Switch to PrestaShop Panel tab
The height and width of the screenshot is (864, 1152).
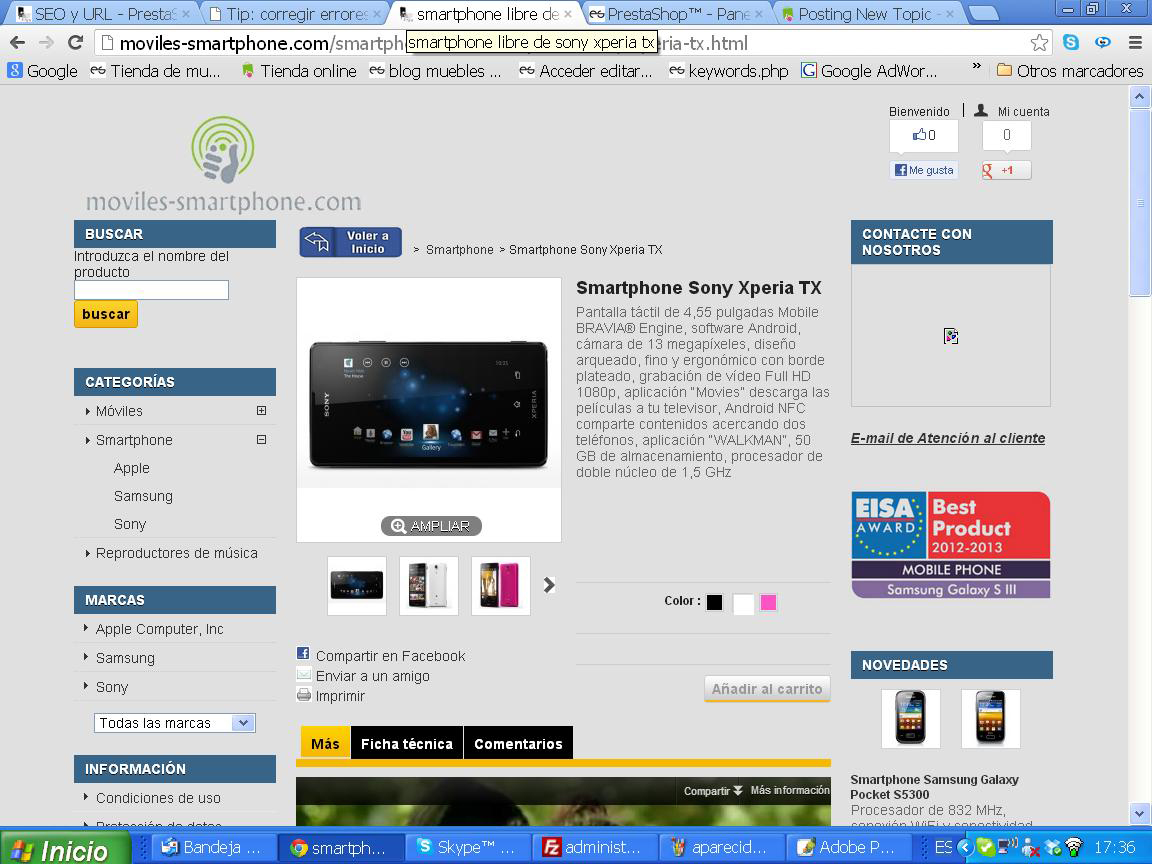pyautogui.click(x=678, y=14)
